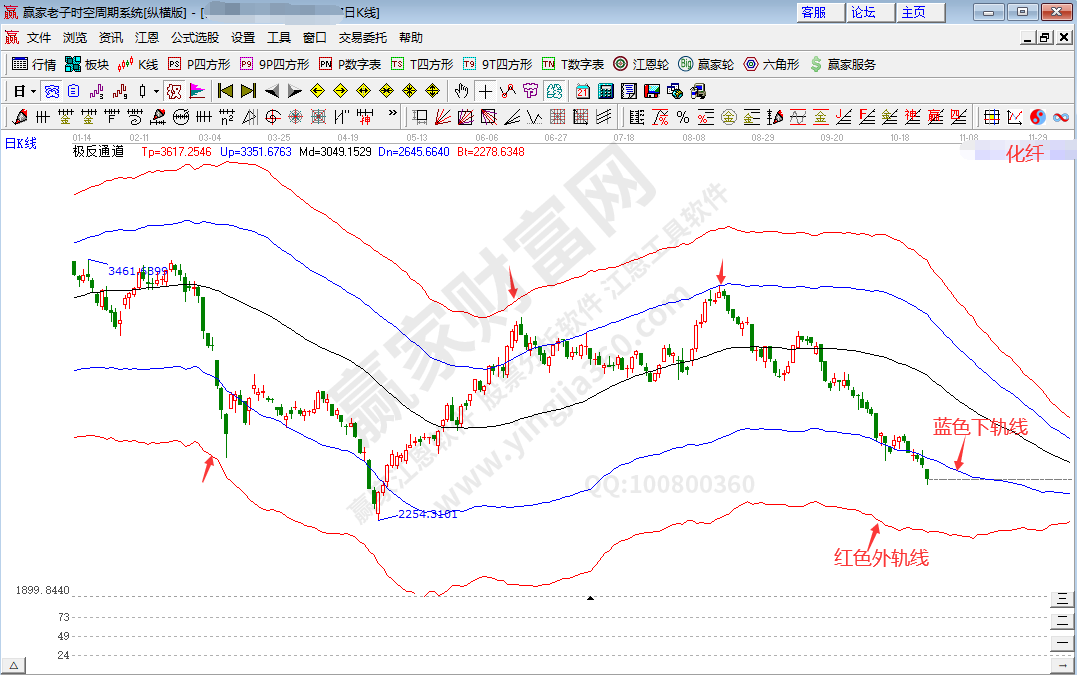This screenshot has width=1077, height=675.
Task: Click the 日K线 label on chart
Action: tap(21, 143)
